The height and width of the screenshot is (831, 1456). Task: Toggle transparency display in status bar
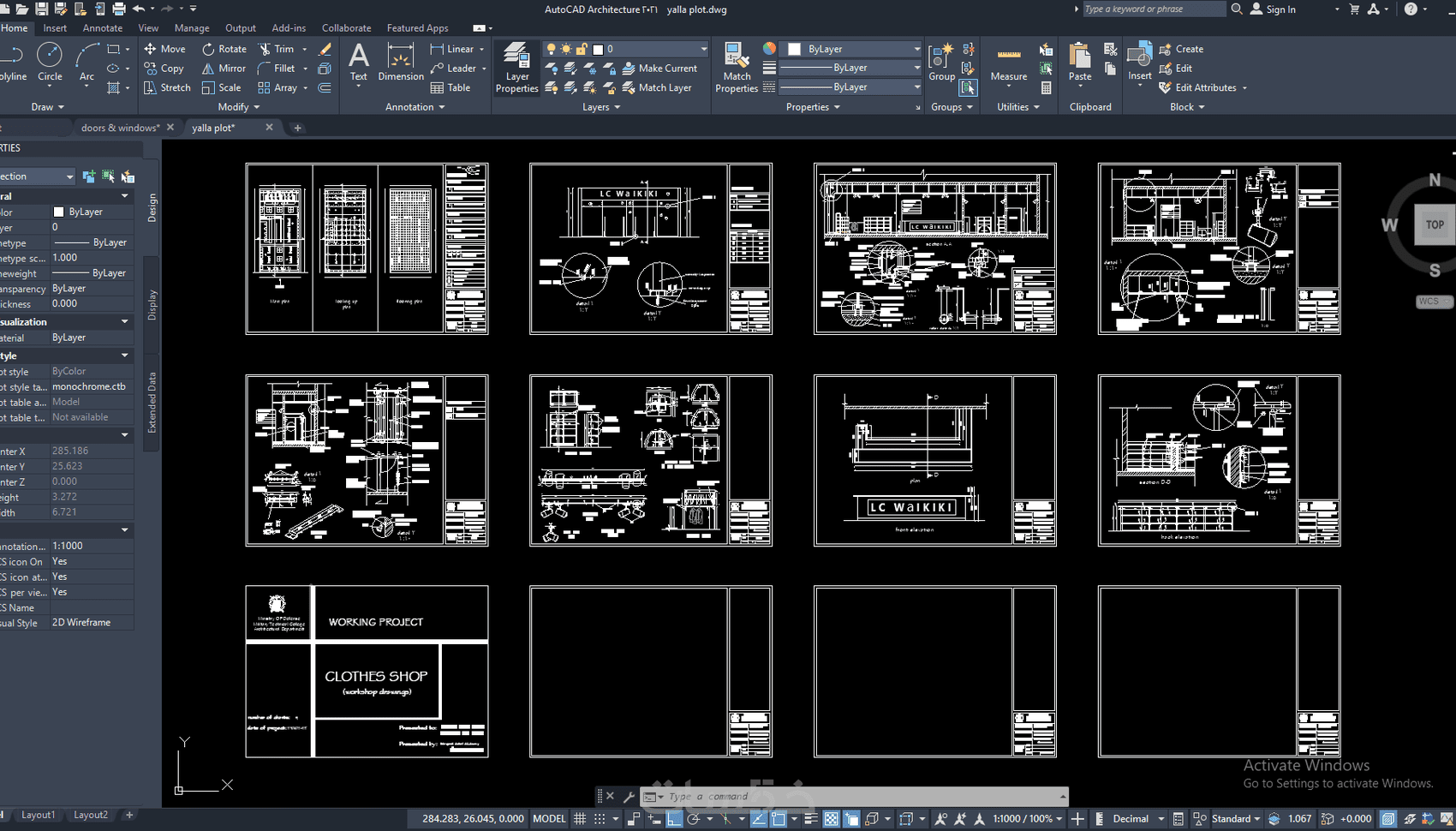831,819
